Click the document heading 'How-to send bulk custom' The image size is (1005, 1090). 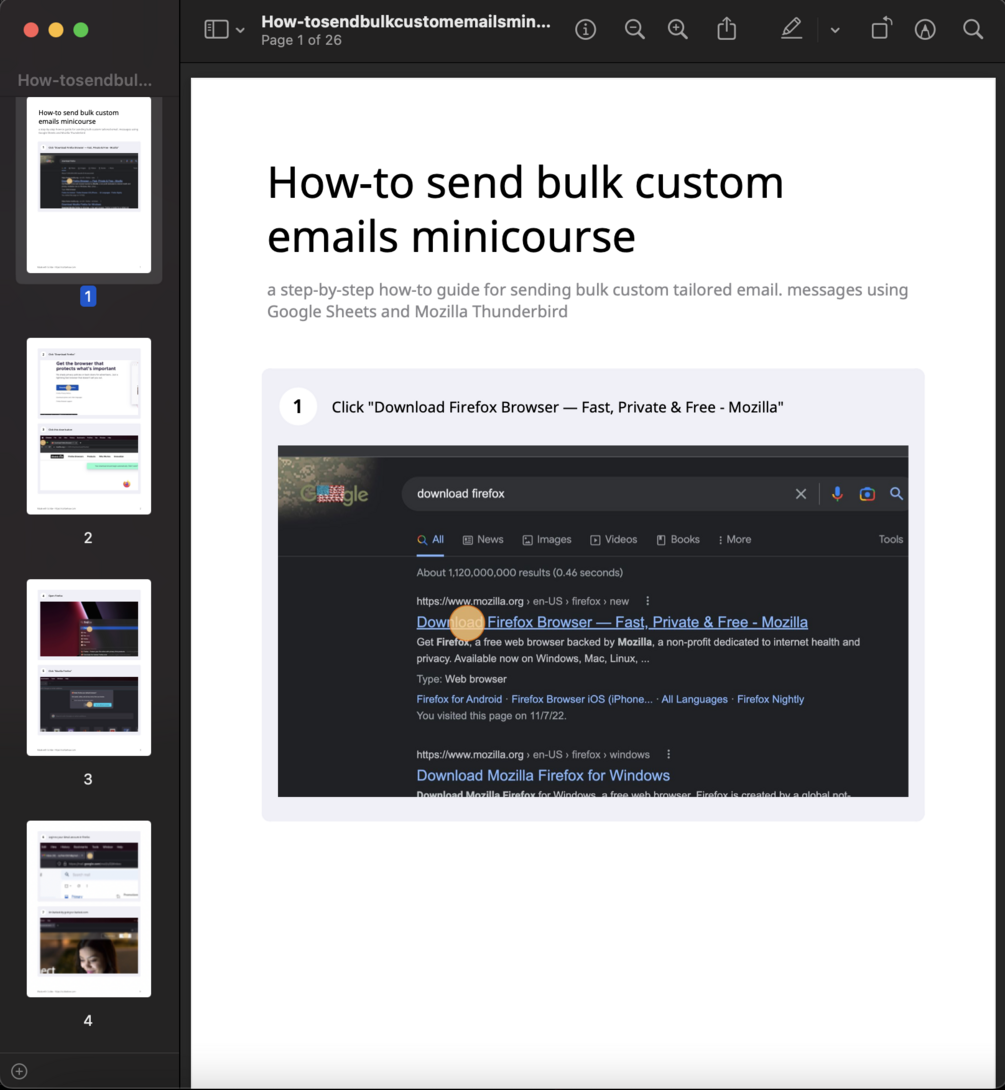pos(525,183)
